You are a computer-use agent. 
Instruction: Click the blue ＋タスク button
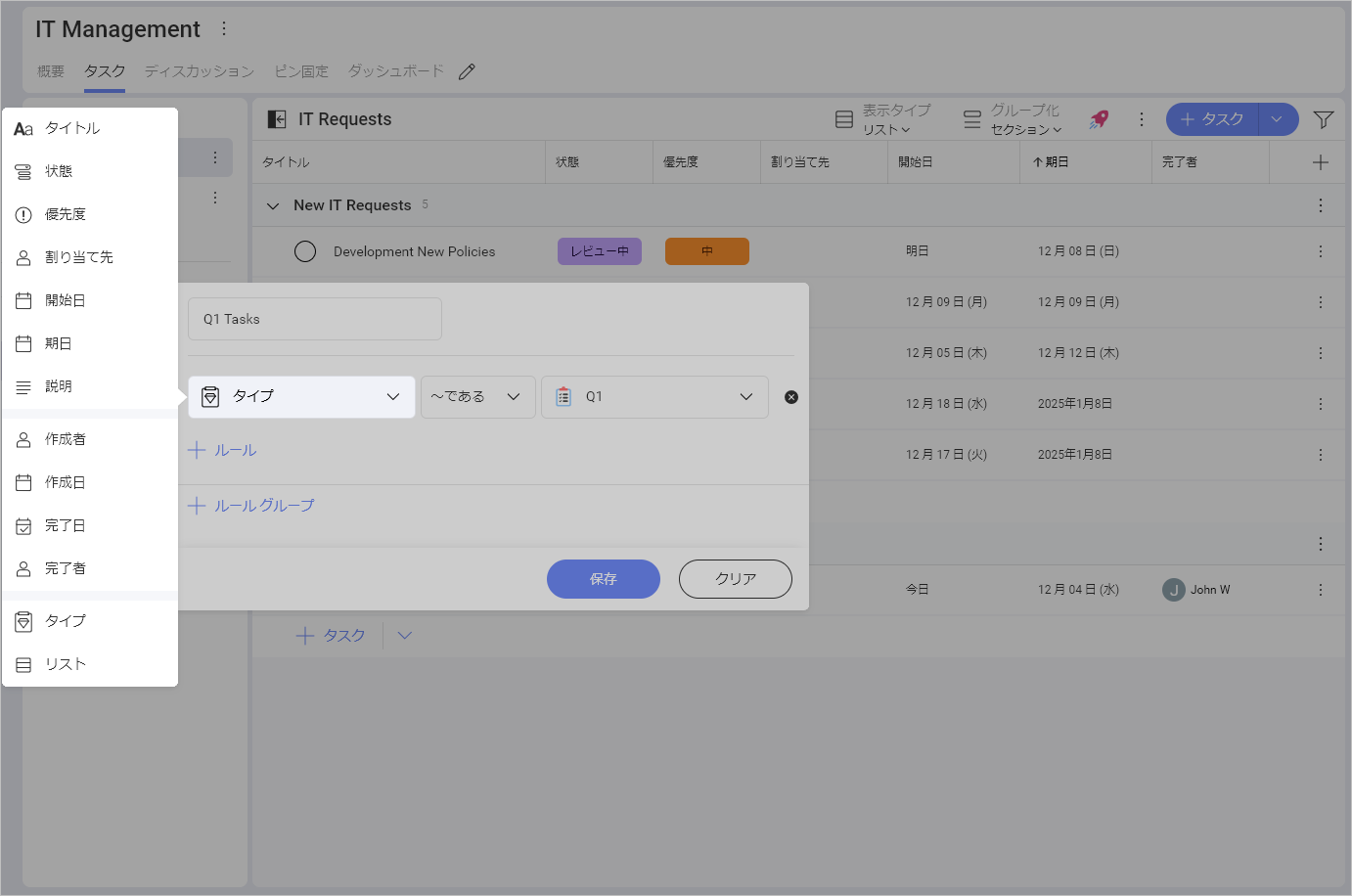point(1212,119)
